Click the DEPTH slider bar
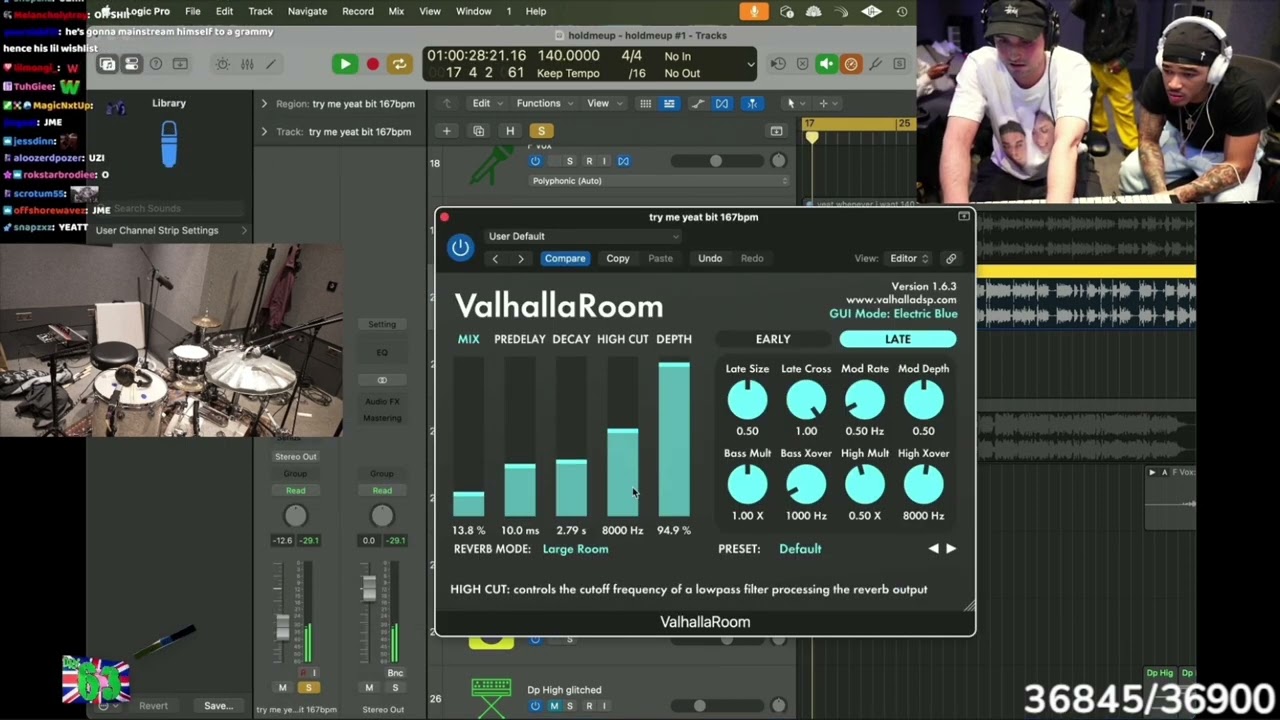 point(674,438)
